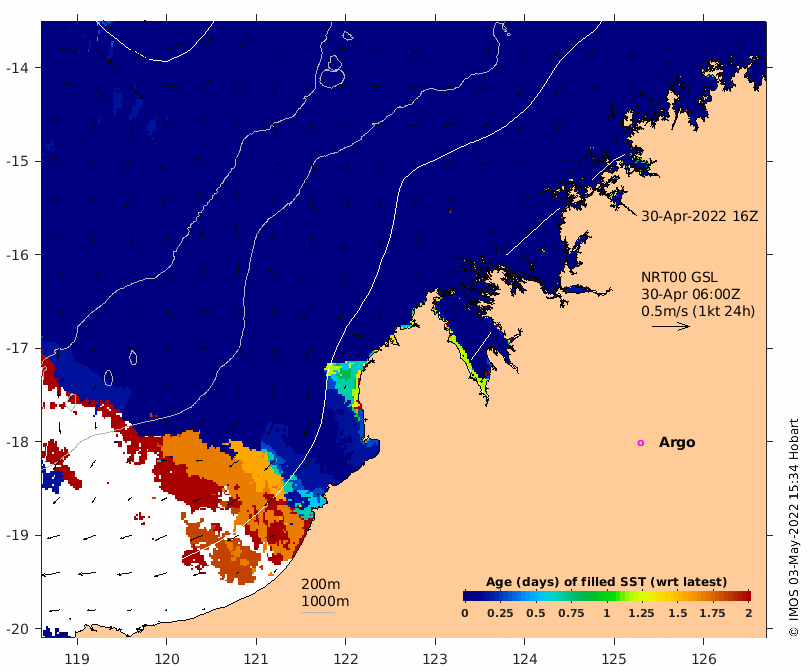Click the longitude label '121'
This screenshot has width=810, height=672.
click(x=256, y=659)
